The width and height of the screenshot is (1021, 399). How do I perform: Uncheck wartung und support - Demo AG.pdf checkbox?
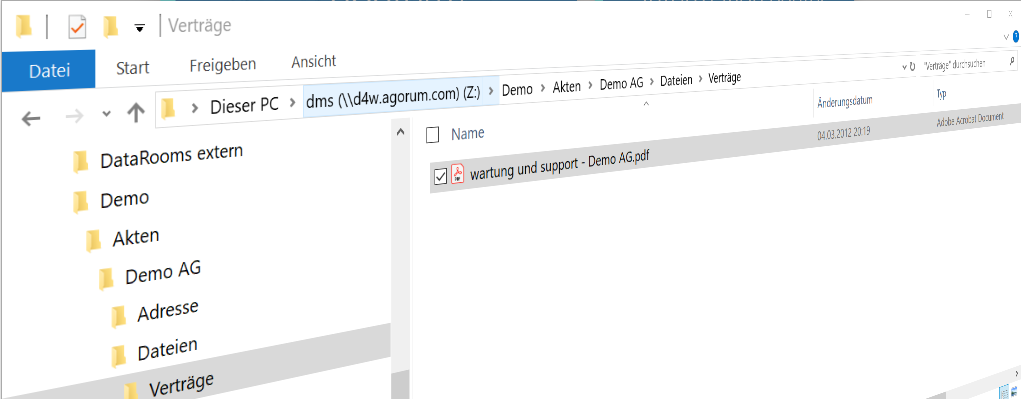[440, 176]
